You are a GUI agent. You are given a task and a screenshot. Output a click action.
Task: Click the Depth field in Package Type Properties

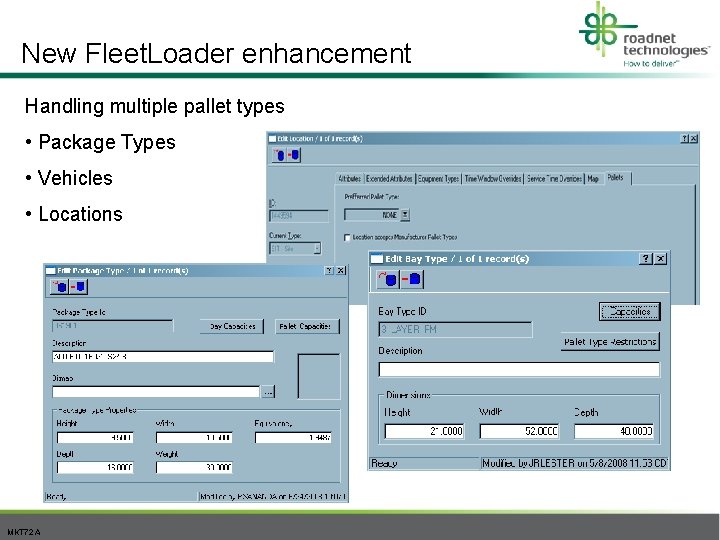tap(95, 467)
